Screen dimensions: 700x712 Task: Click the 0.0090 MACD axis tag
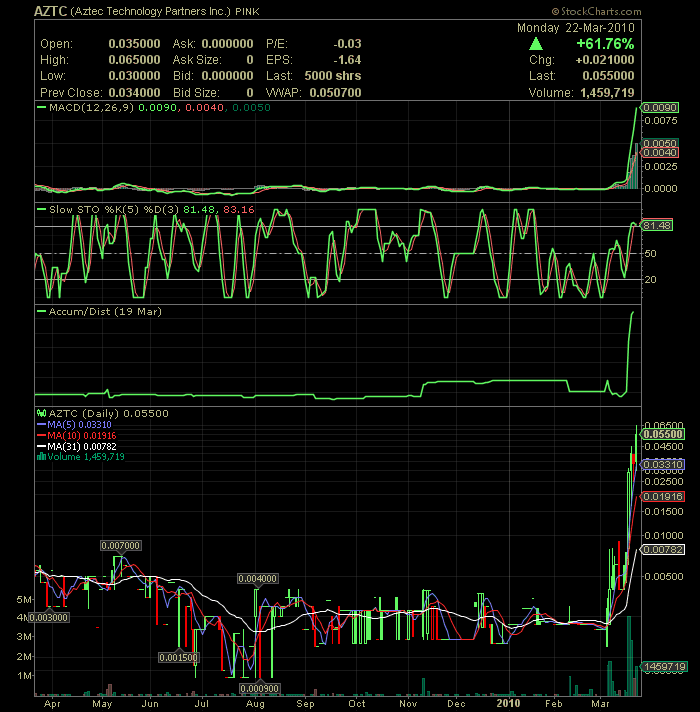[660, 108]
